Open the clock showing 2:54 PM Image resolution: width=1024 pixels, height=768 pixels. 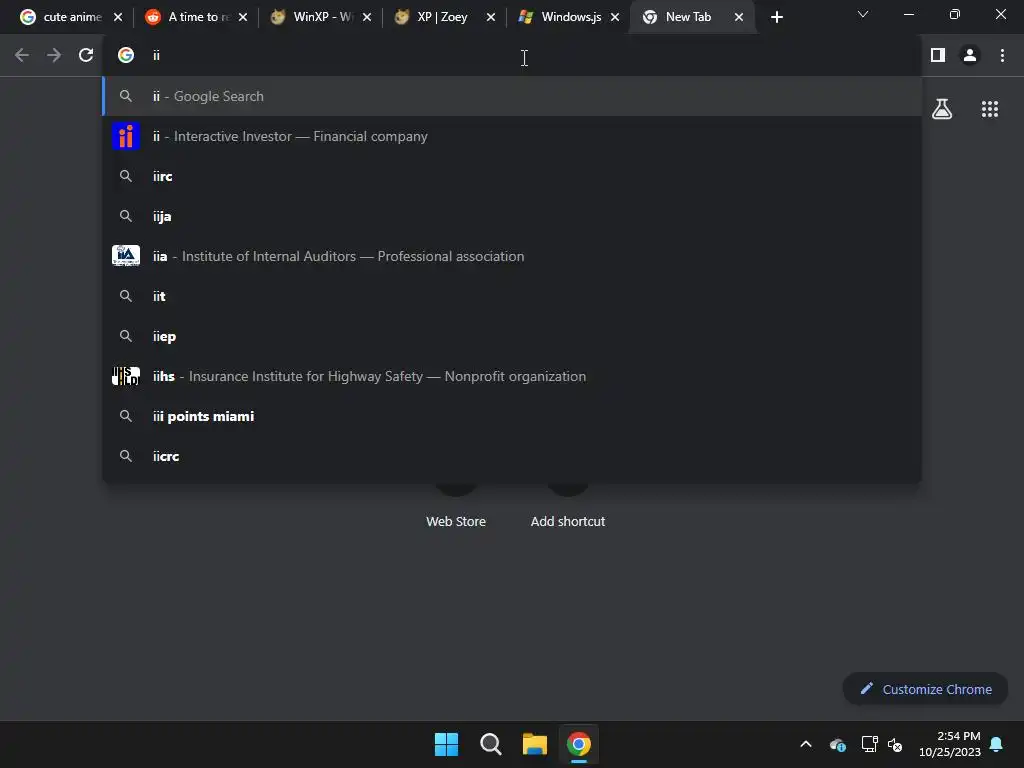[x=950, y=744]
